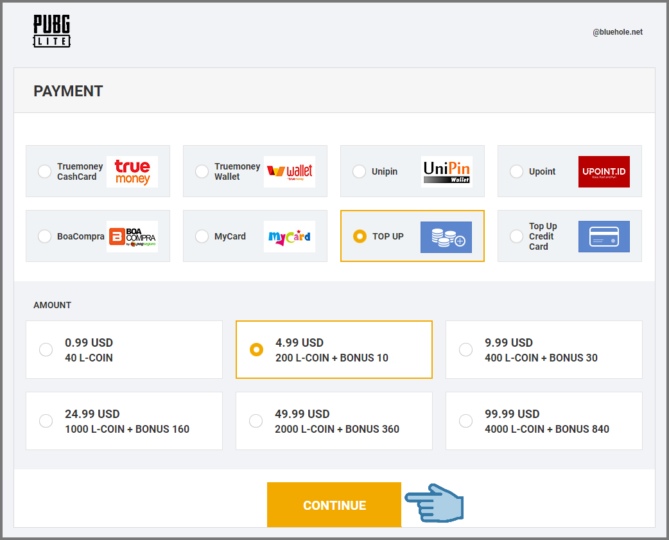
Task: Click the BoaCompra logo image
Action: pos(132,236)
